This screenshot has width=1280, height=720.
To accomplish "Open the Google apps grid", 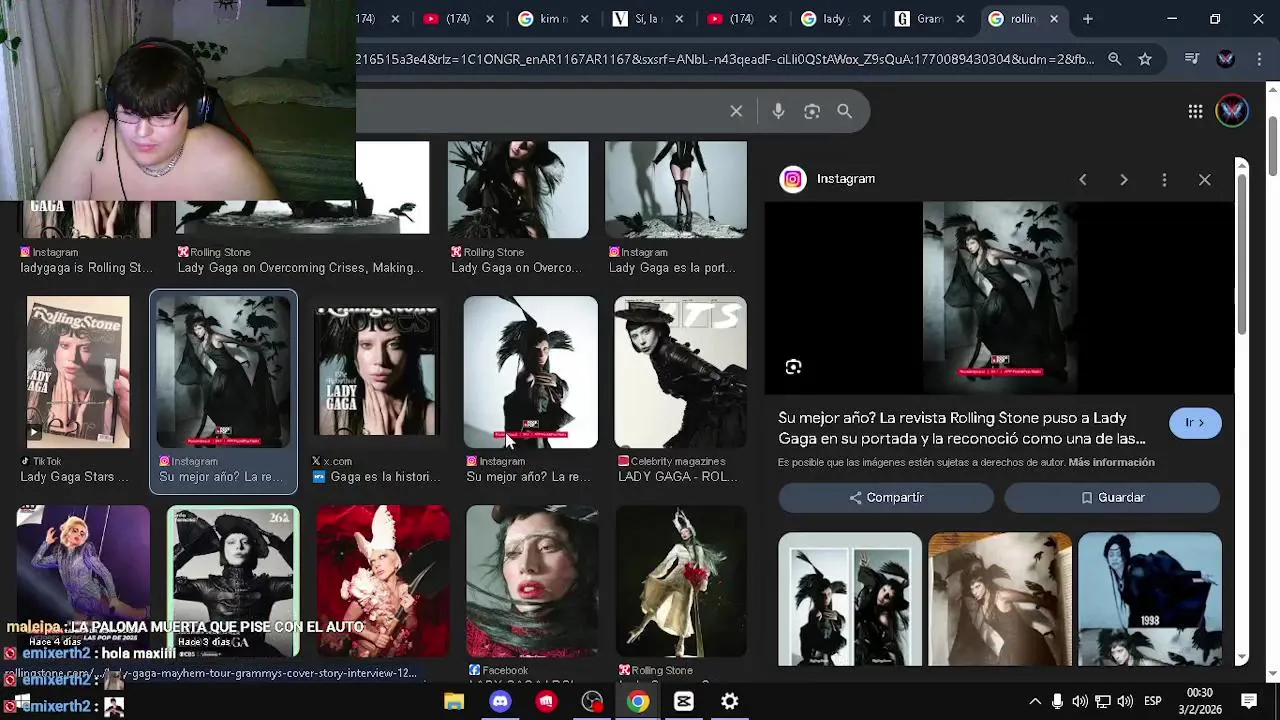I will click(1195, 111).
